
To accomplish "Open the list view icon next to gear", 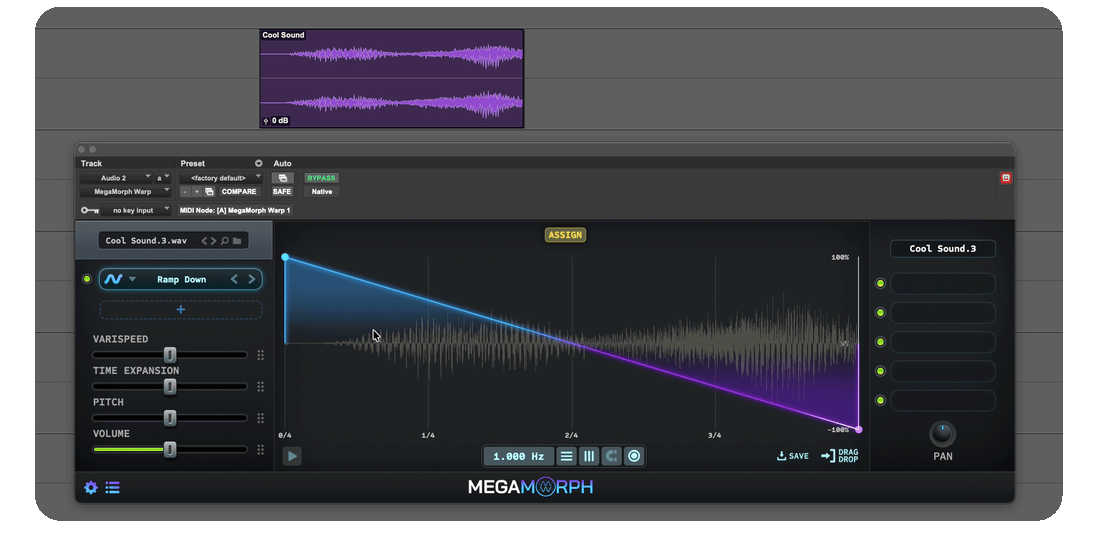I will 113,488.
